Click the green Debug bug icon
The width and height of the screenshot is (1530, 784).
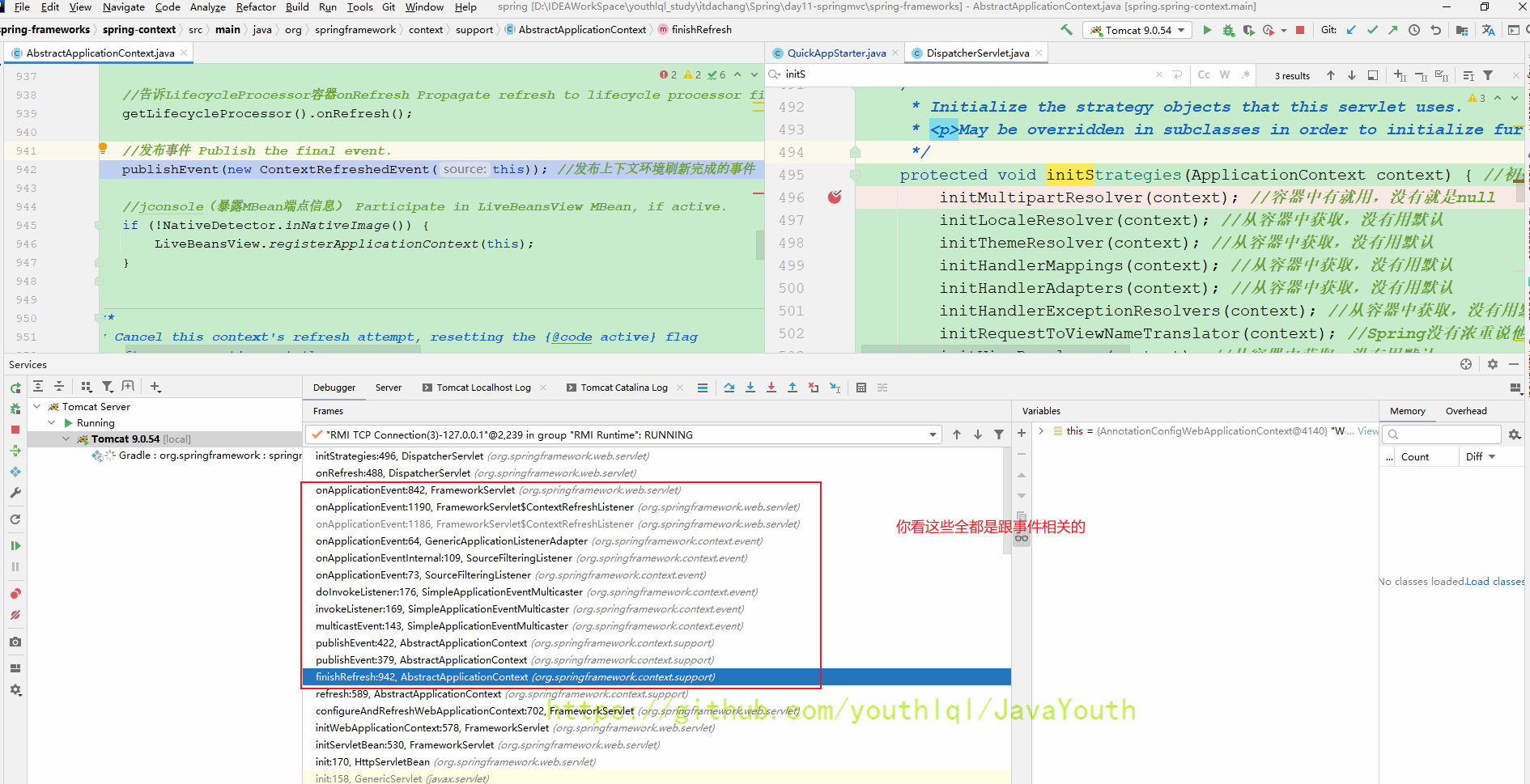pyautogui.click(x=1228, y=30)
